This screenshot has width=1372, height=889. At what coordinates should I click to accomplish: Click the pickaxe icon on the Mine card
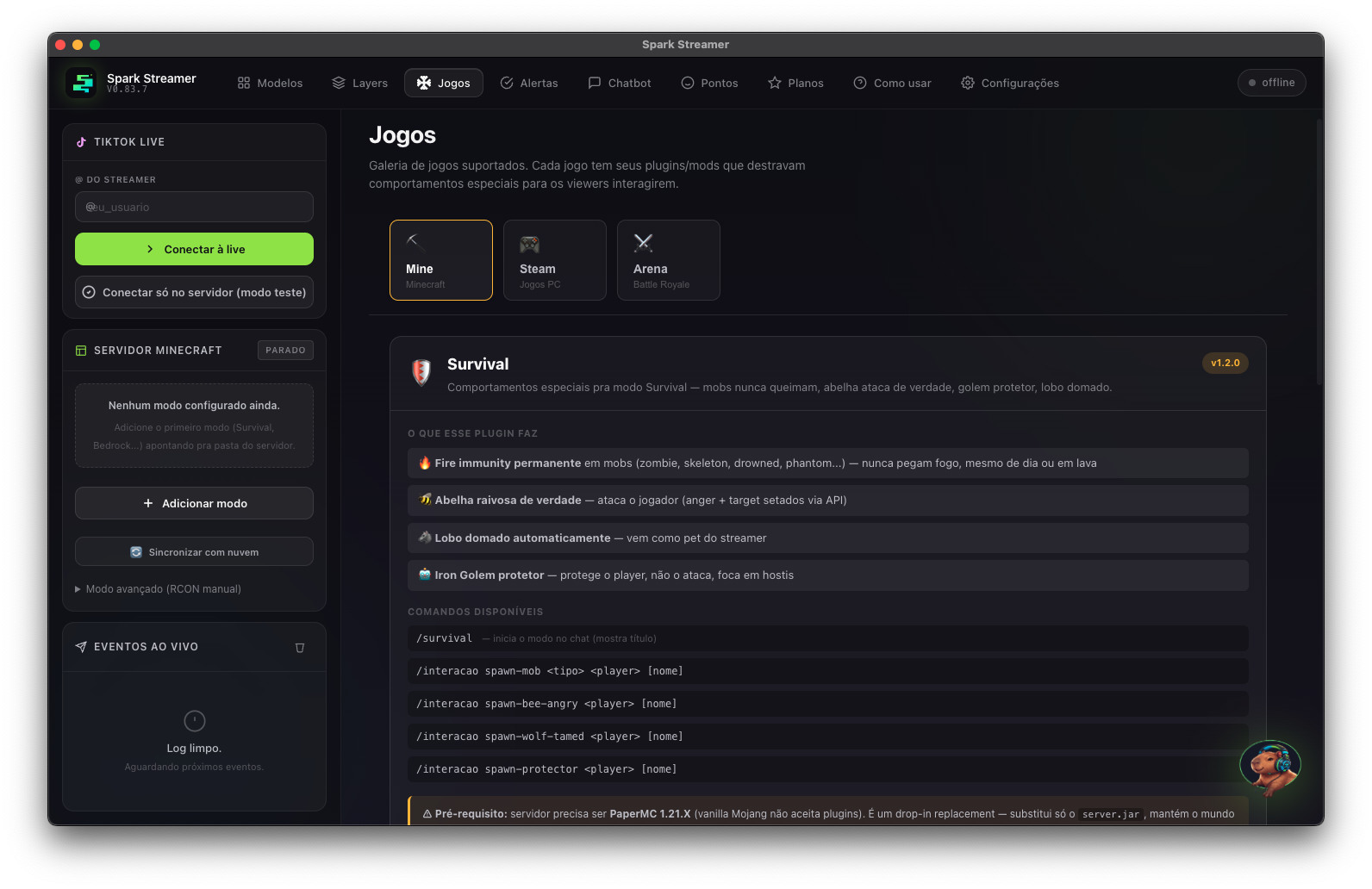(415, 243)
